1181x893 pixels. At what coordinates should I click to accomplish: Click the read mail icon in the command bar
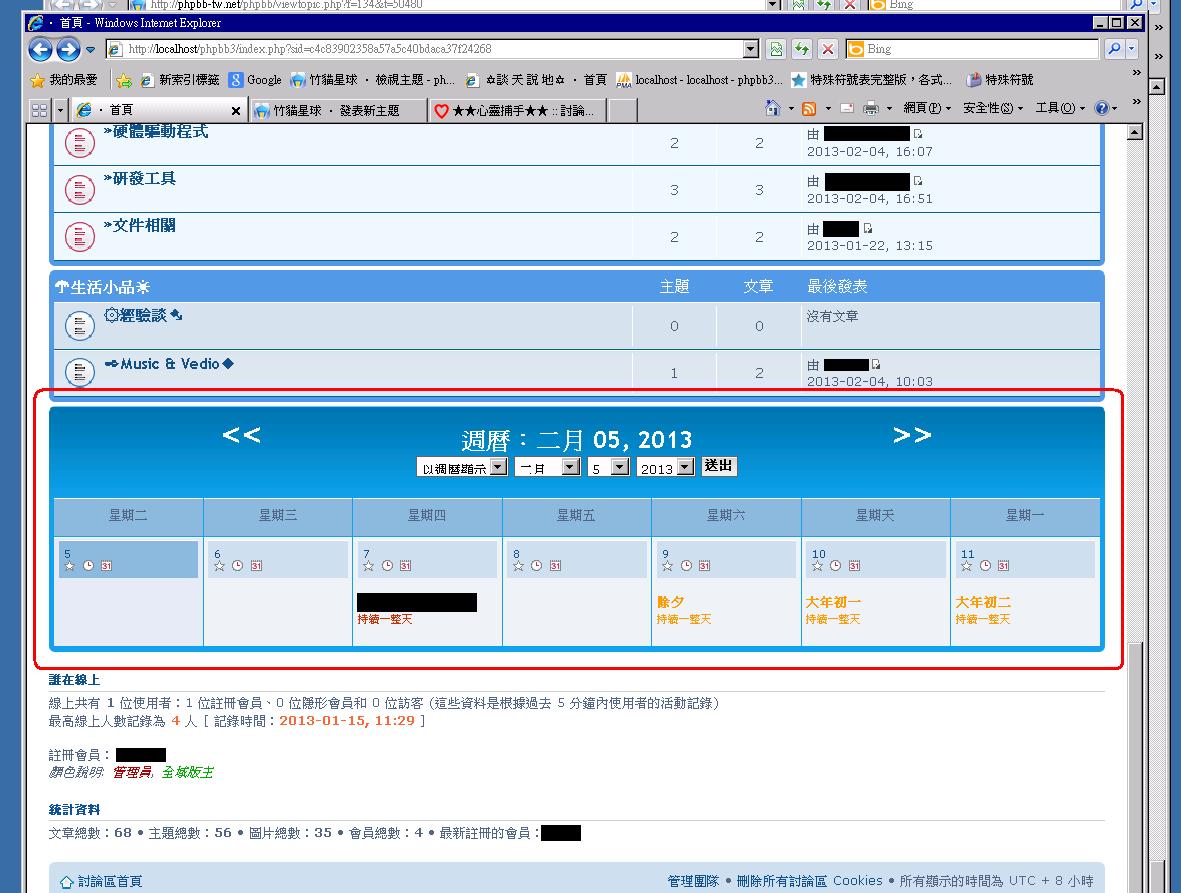click(x=847, y=108)
